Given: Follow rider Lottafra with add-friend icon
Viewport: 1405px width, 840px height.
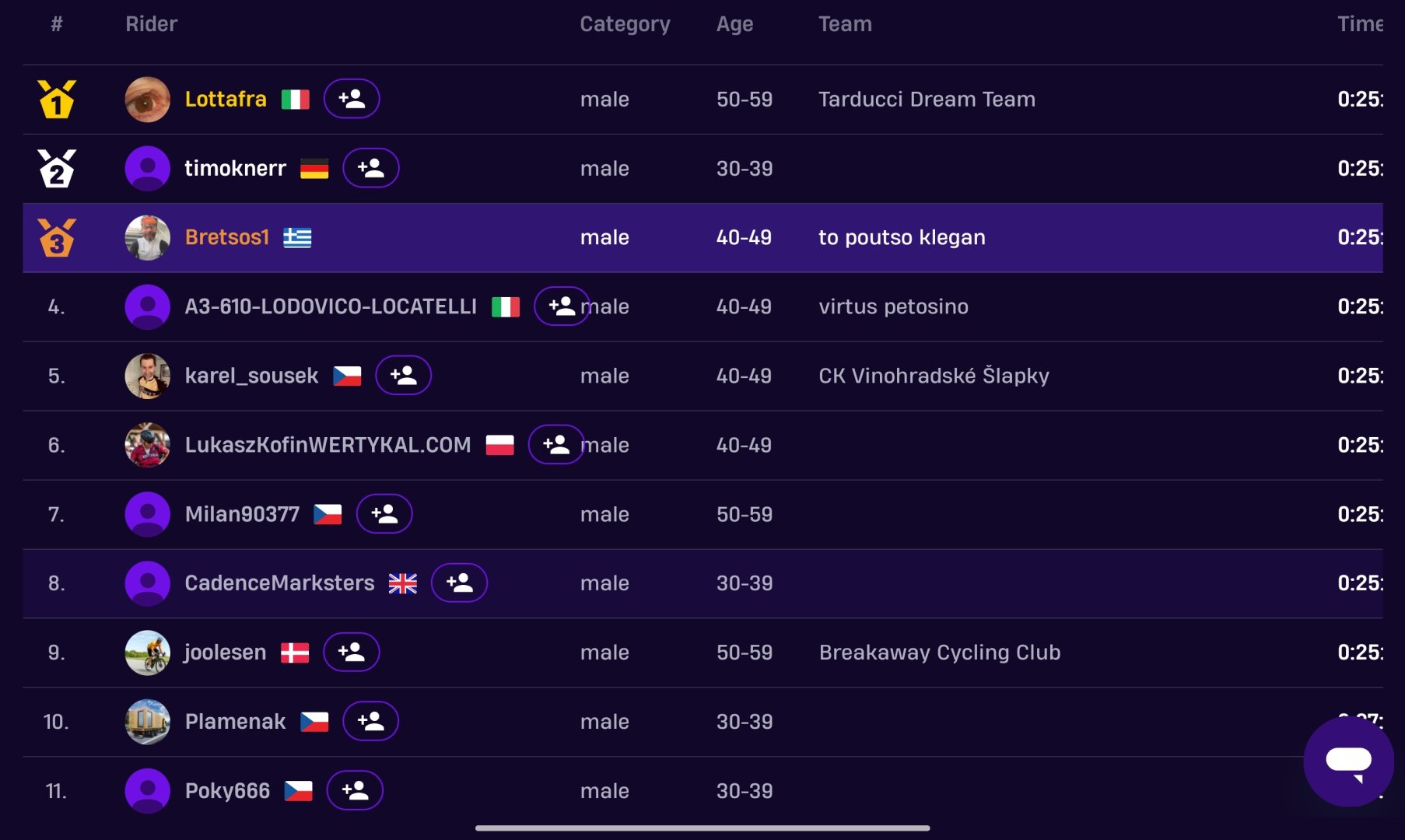Looking at the screenshot, I should tap(352, 99).
